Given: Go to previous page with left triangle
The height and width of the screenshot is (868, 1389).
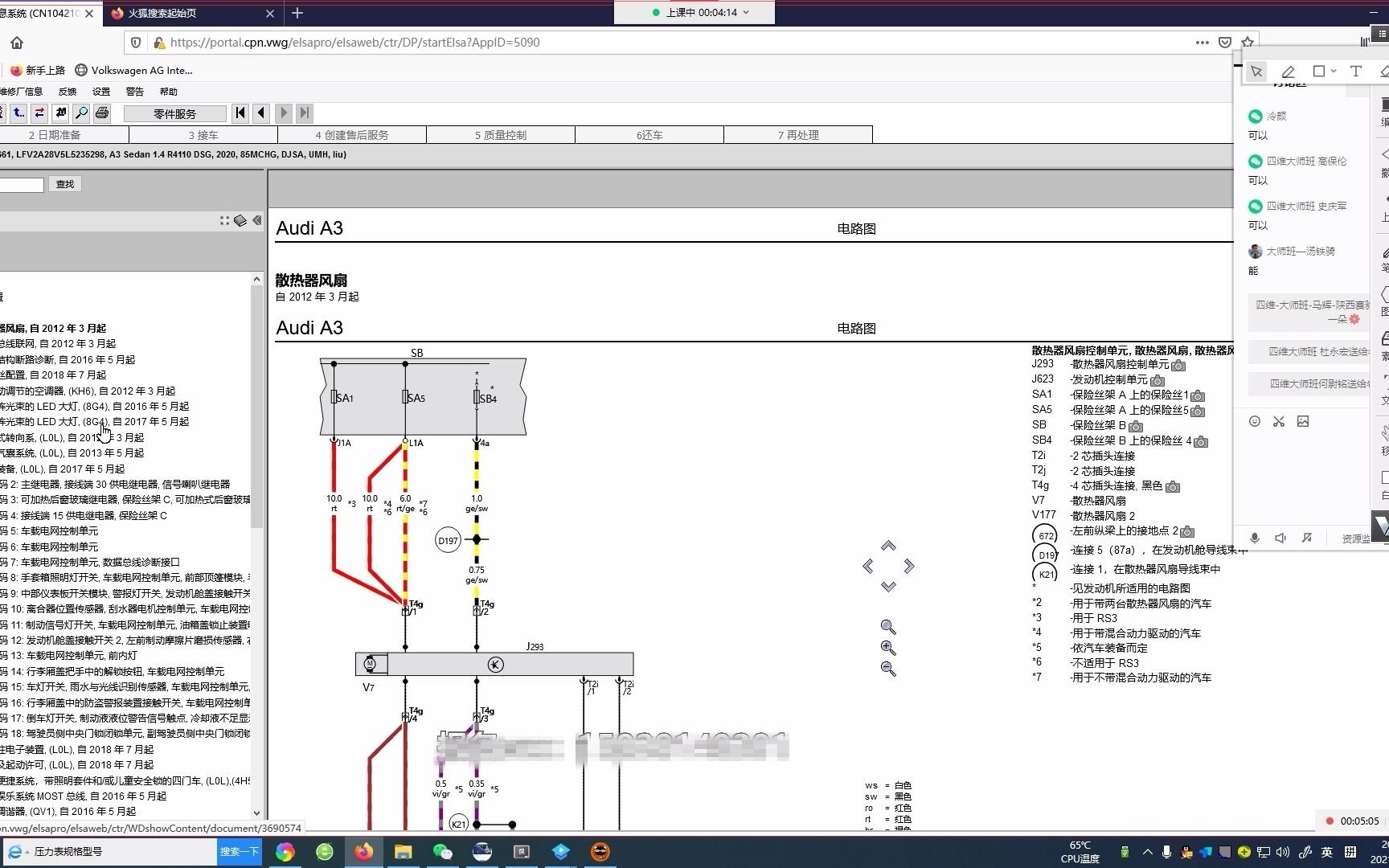Looking at the screenshot, I should [261, 113].
